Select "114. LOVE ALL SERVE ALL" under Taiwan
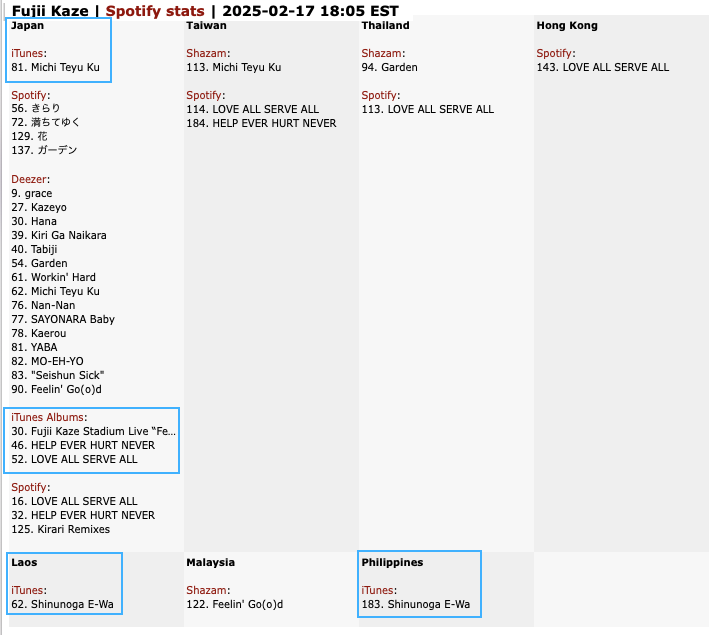711x635 pixels. (x=253, y=109)
